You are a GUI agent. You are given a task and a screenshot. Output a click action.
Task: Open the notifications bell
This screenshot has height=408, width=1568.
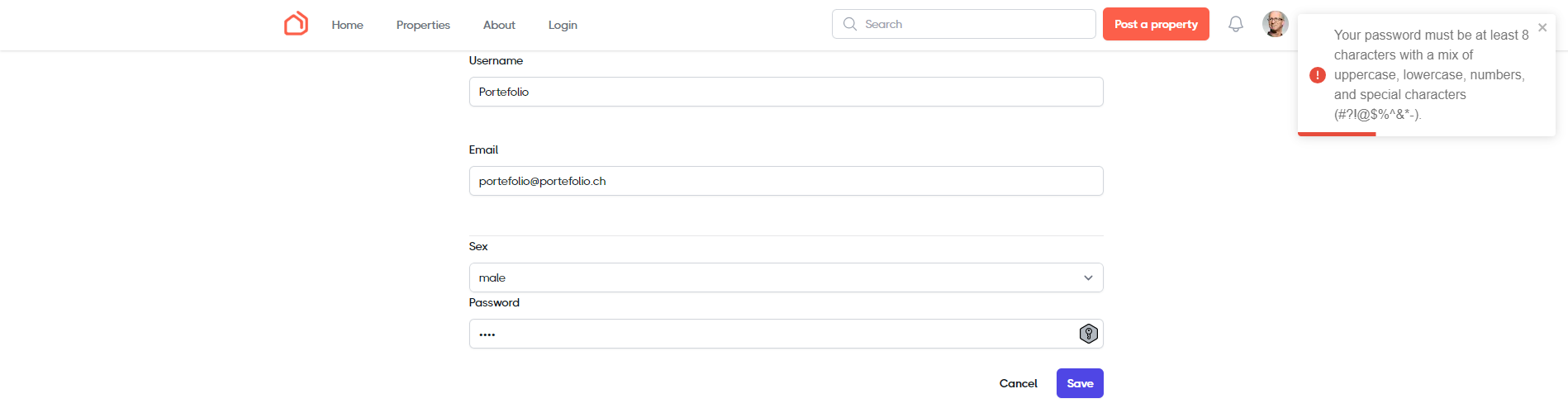point(1235,24)
